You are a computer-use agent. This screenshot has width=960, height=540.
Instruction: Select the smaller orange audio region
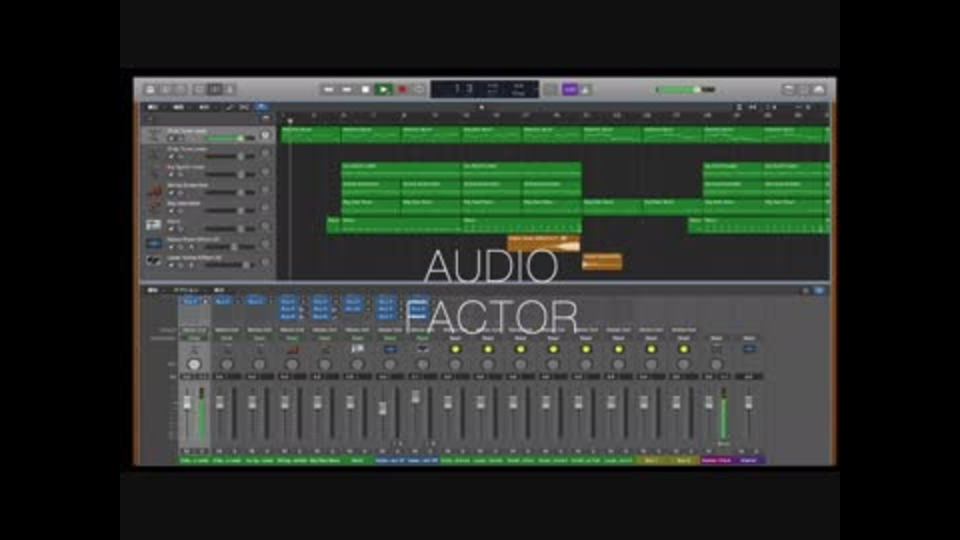tap(602, 261)
